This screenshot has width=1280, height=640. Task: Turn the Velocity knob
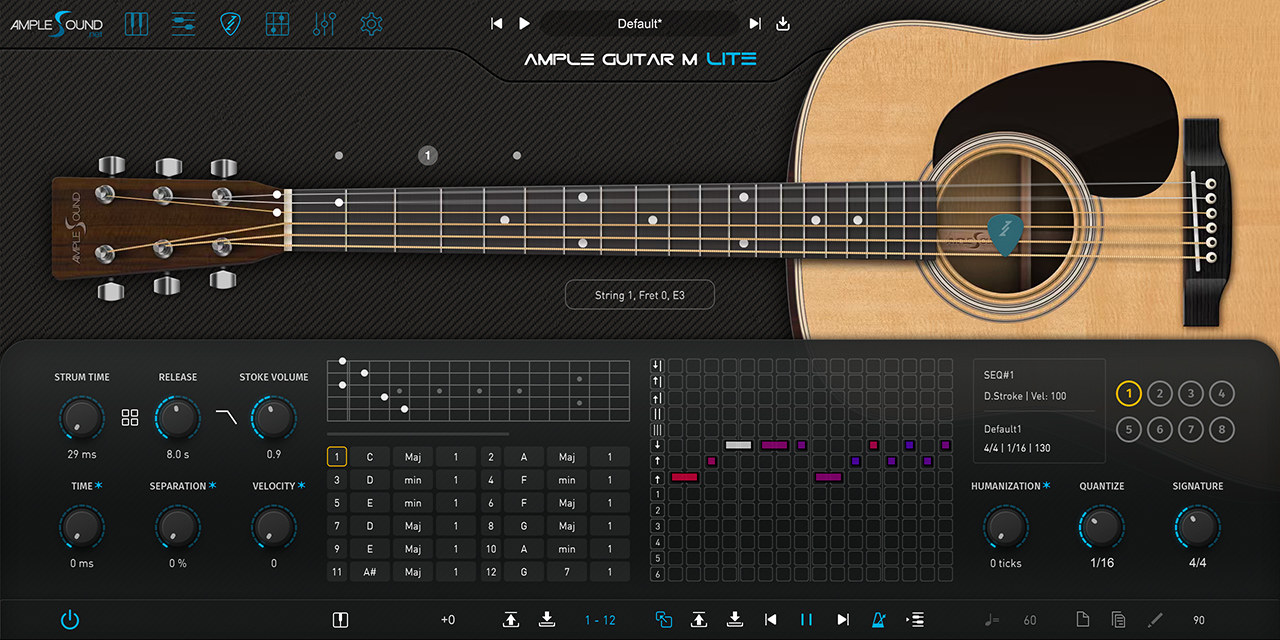[x=273, y=526]
